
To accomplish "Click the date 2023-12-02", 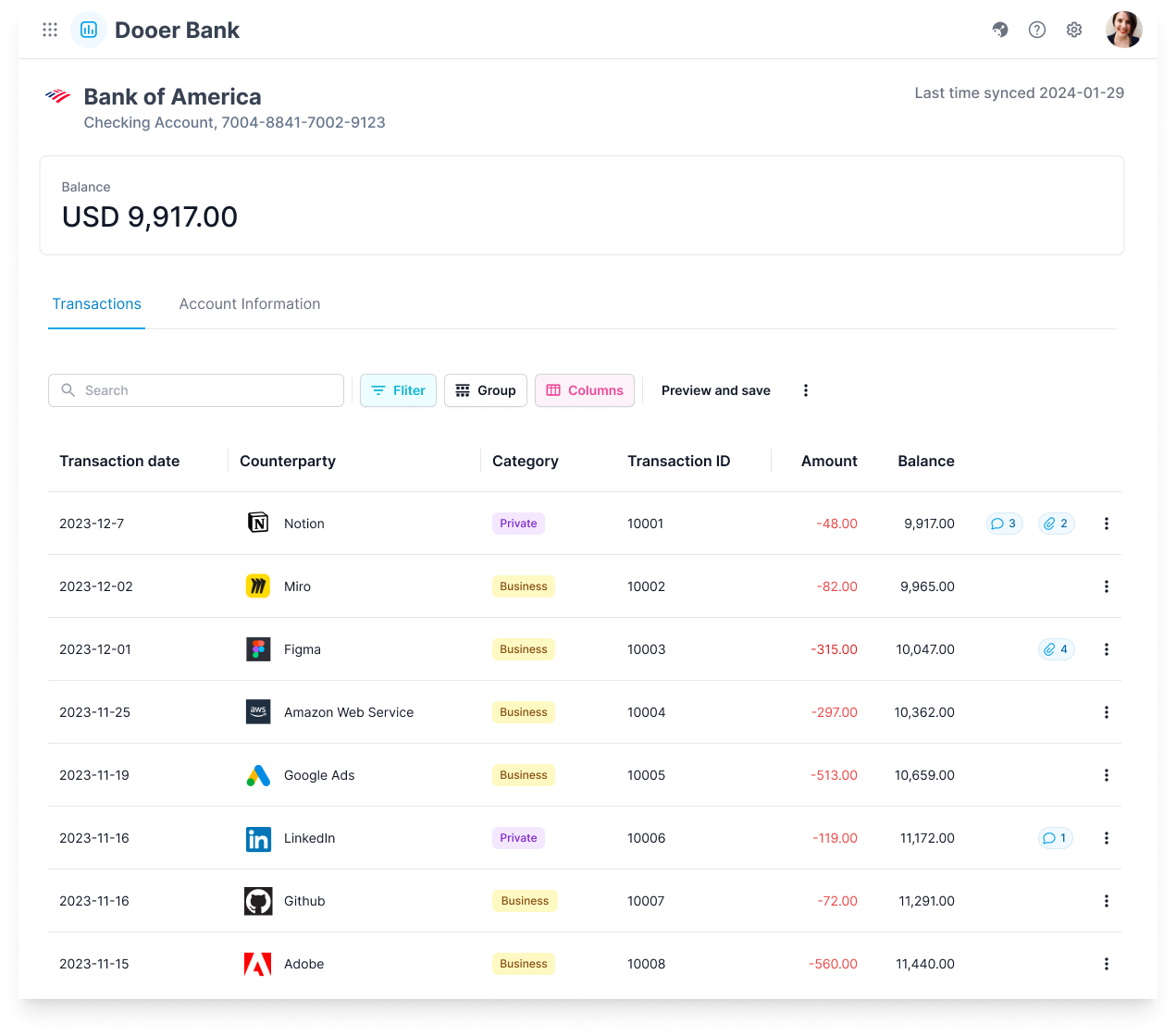I will click(96, 586).
